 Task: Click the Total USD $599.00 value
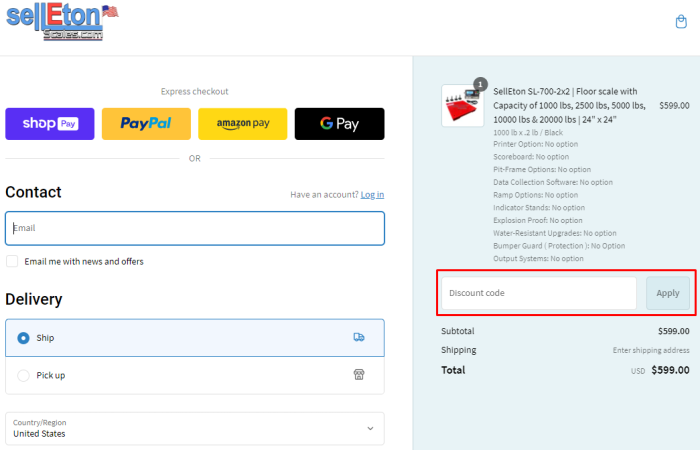coord(670,370)
